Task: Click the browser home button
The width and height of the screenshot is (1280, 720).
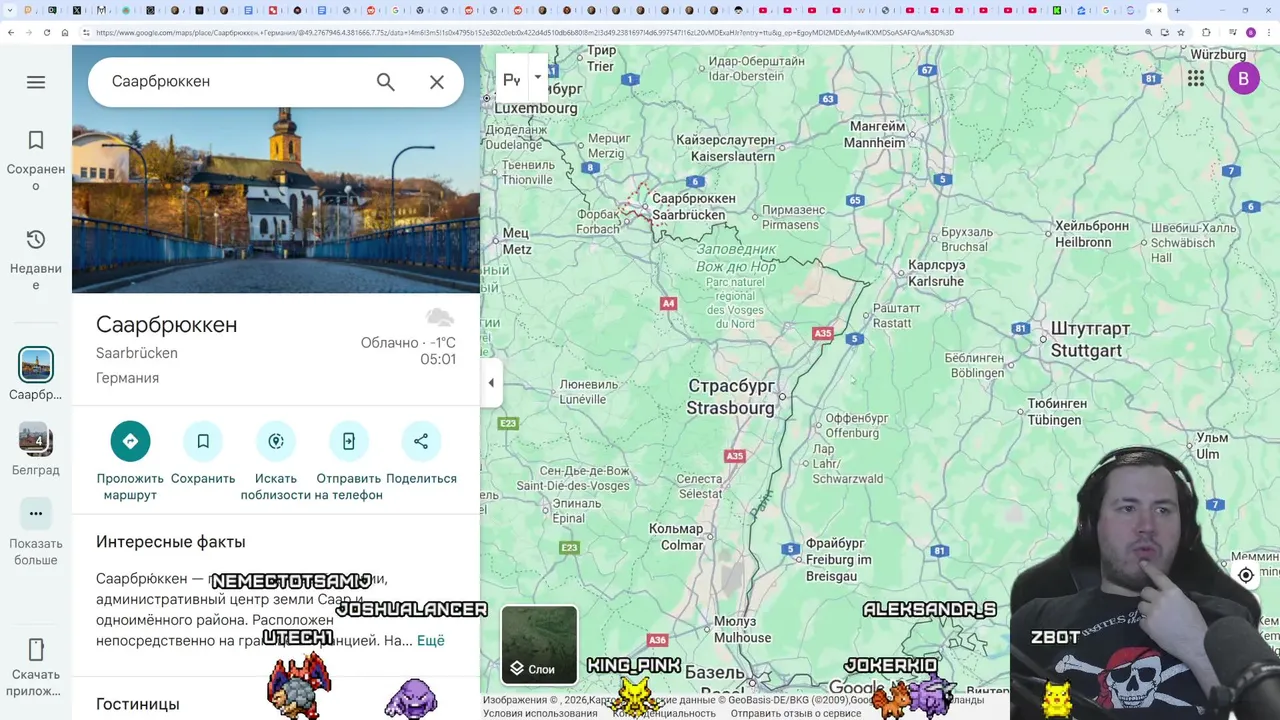Action: tap(65, 32)
